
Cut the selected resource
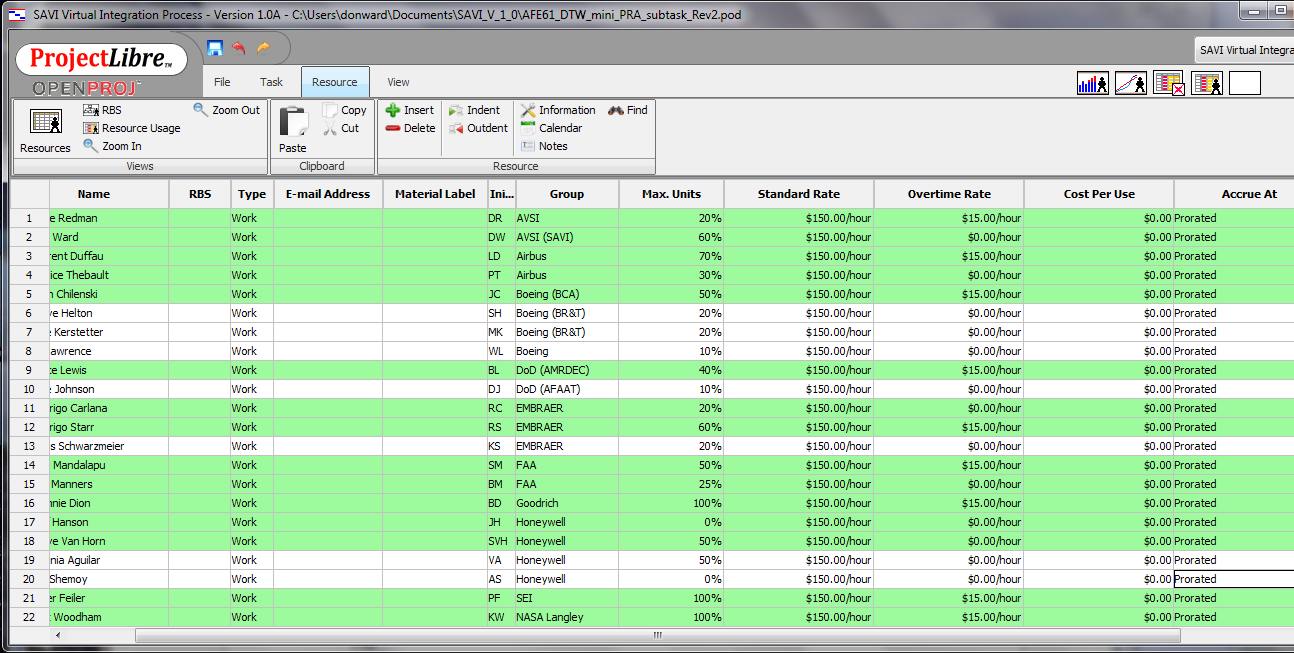pos(341,128)
